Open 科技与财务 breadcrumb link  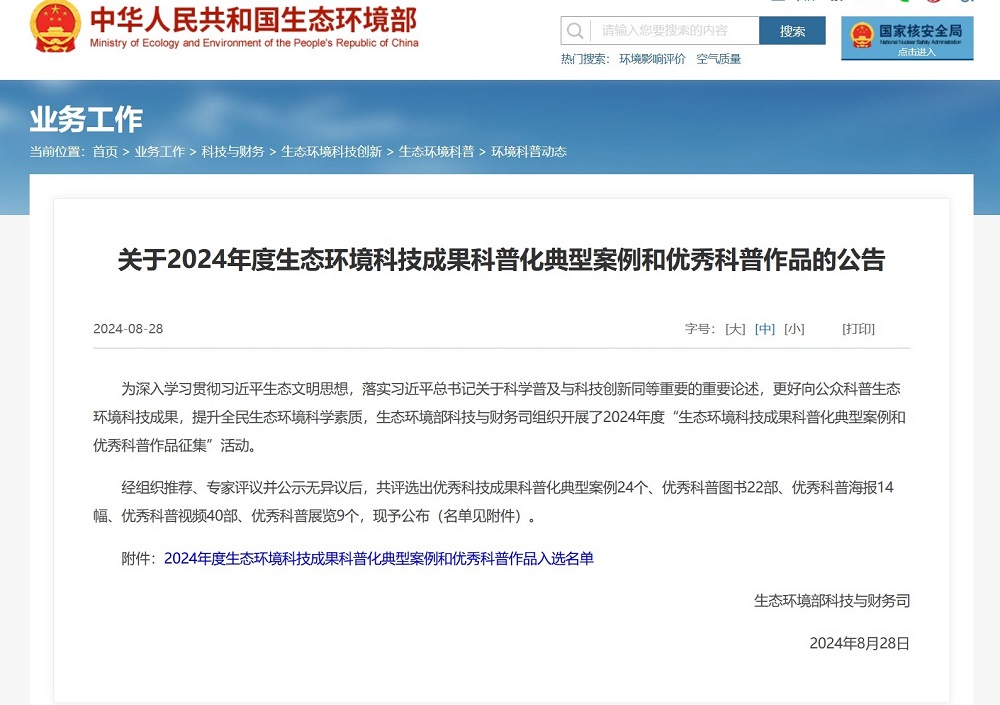(233, 152)
